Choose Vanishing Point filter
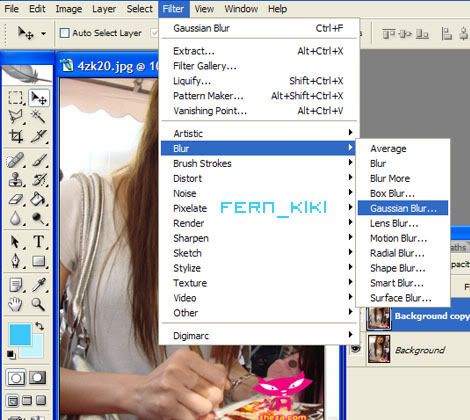The width and height of the screenshot is (470, 420). click(x=257, y=111)
